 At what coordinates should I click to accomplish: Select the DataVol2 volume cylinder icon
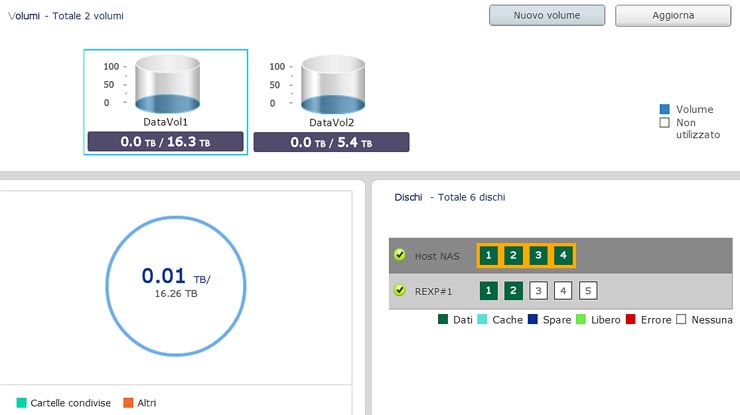(334, 85)
